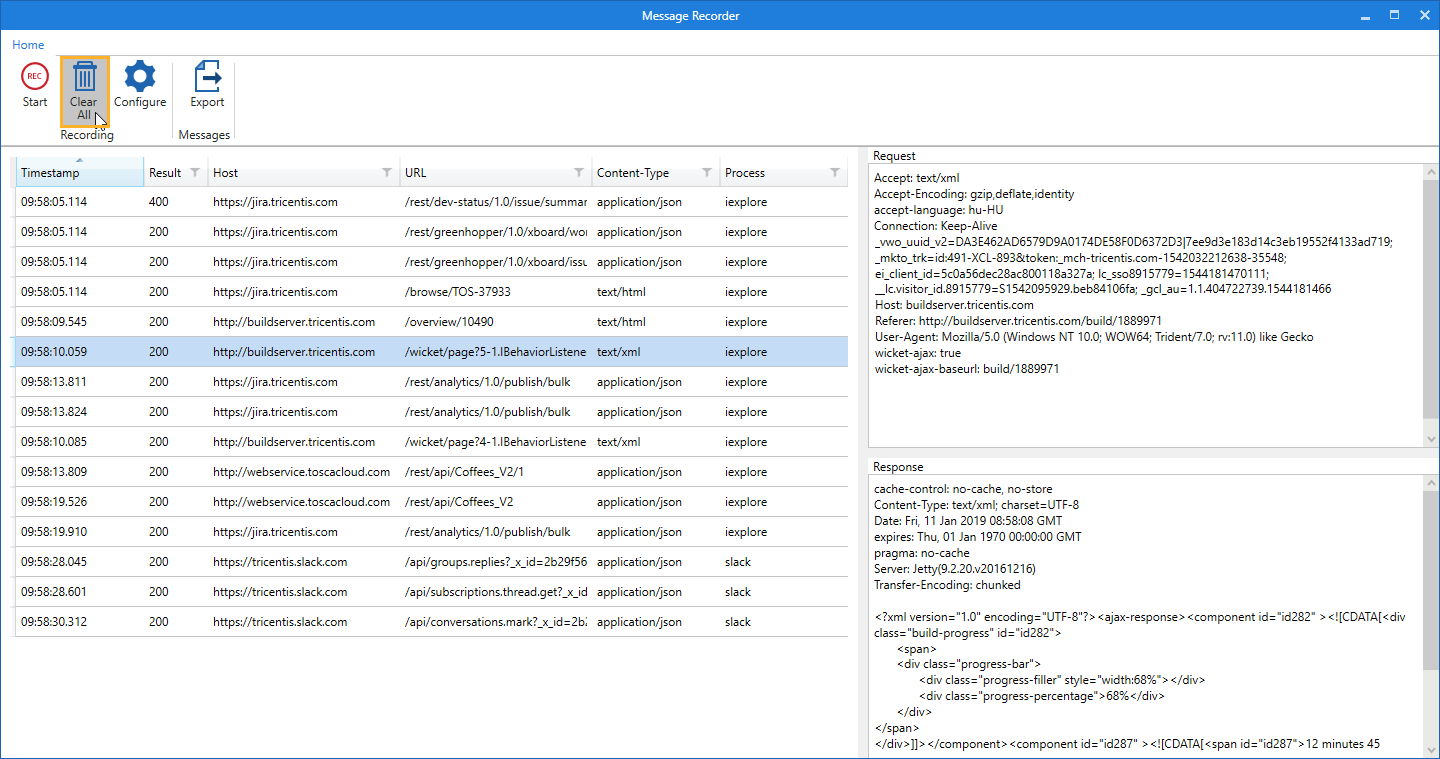Expand the Process column filter
This screenshot has width=1440, height=759.
tap(835, 173)
